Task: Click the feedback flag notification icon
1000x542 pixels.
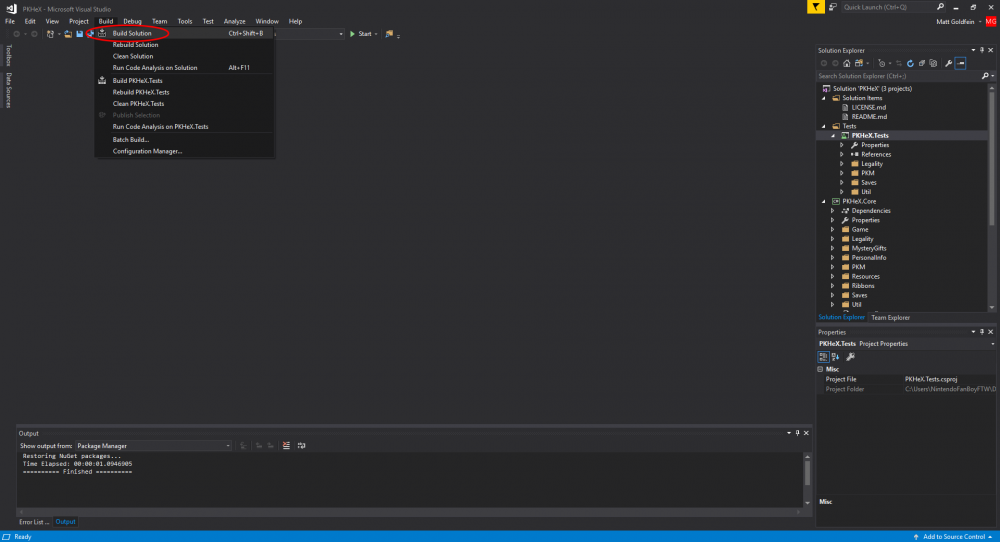Action: pyautogui.click(x=817, y=7)
